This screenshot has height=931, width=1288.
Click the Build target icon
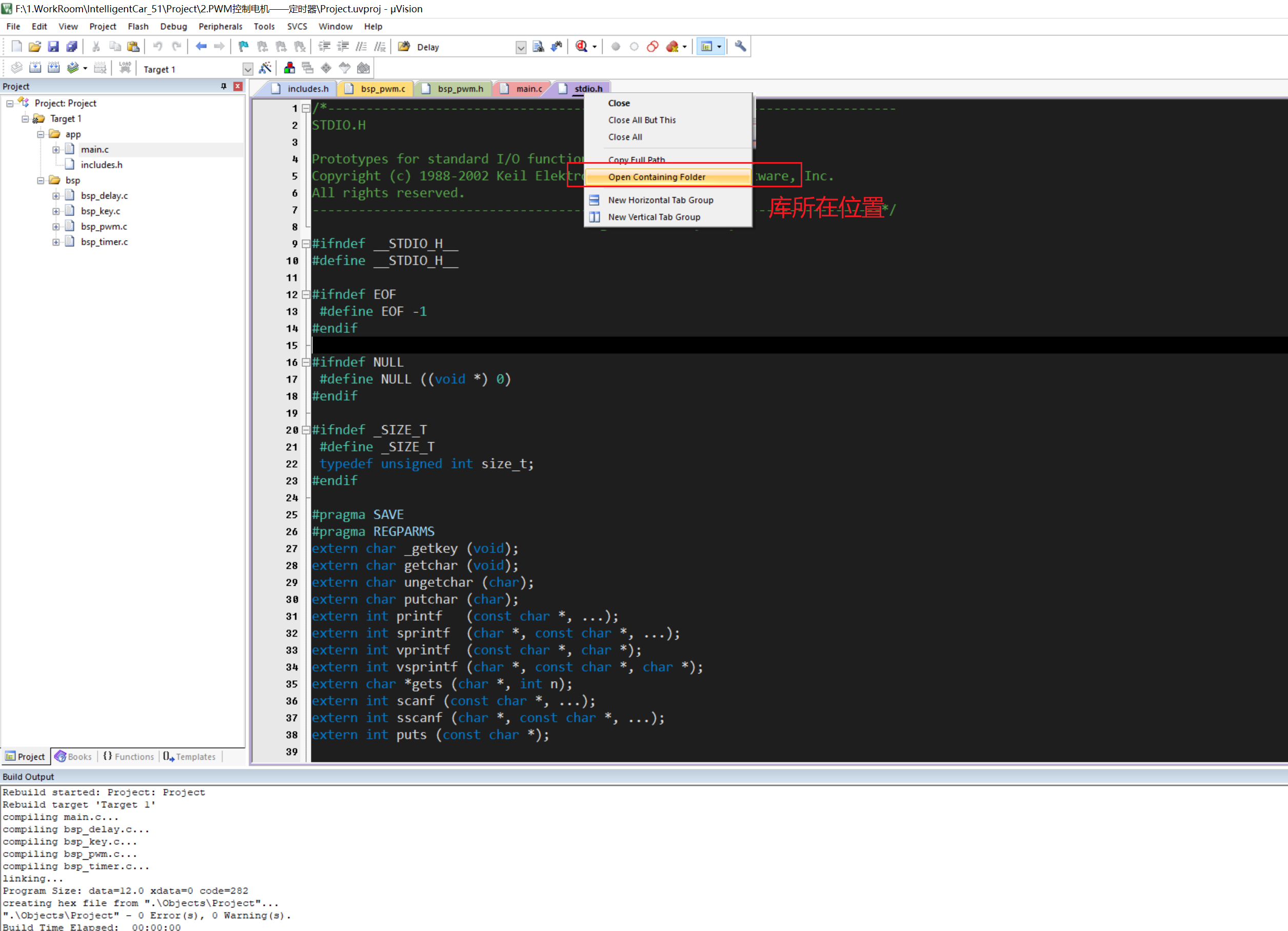pyautogui.click(x=35, y=69)
